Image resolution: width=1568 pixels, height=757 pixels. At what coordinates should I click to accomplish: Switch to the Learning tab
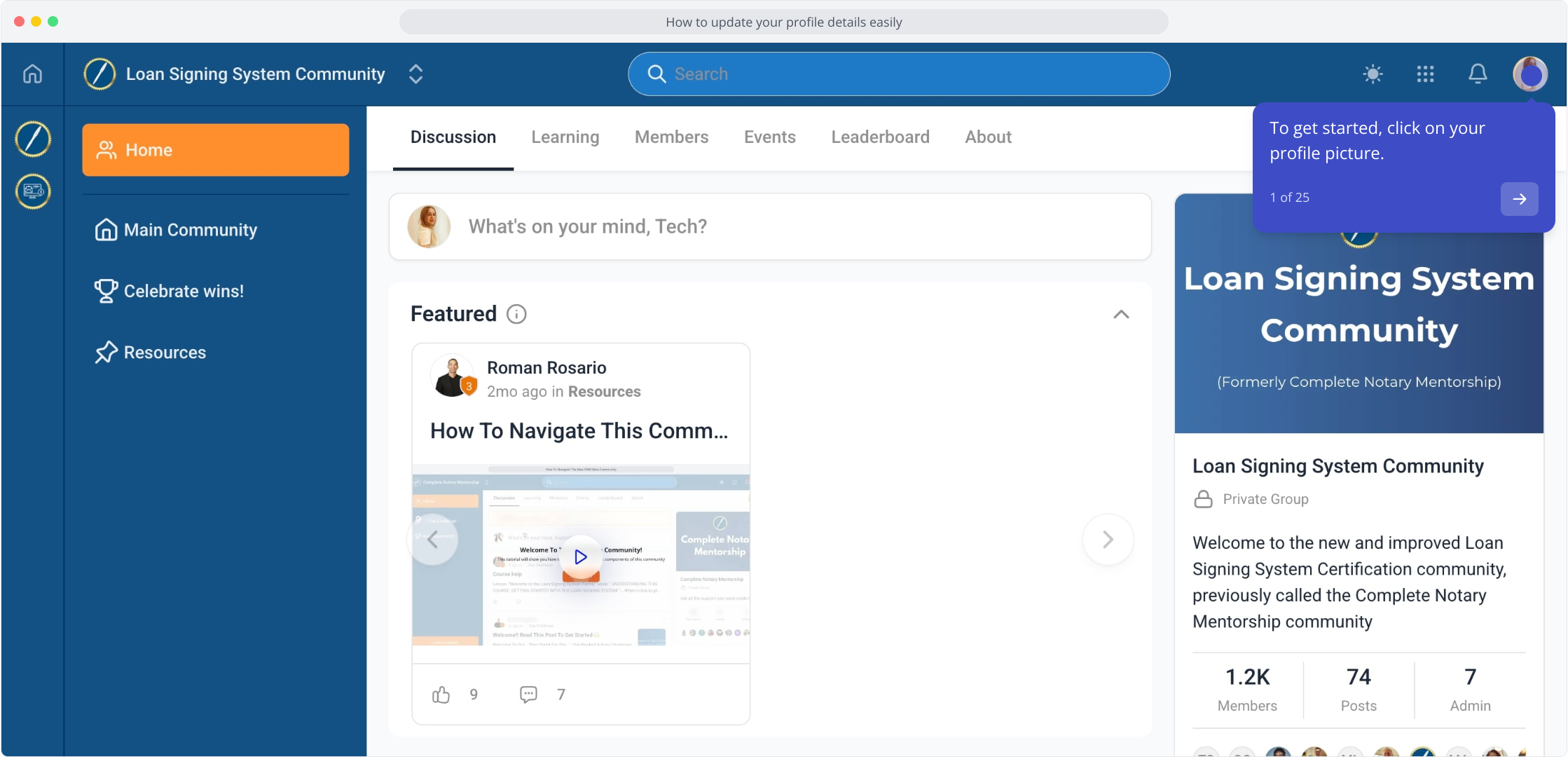click(565, 137)
